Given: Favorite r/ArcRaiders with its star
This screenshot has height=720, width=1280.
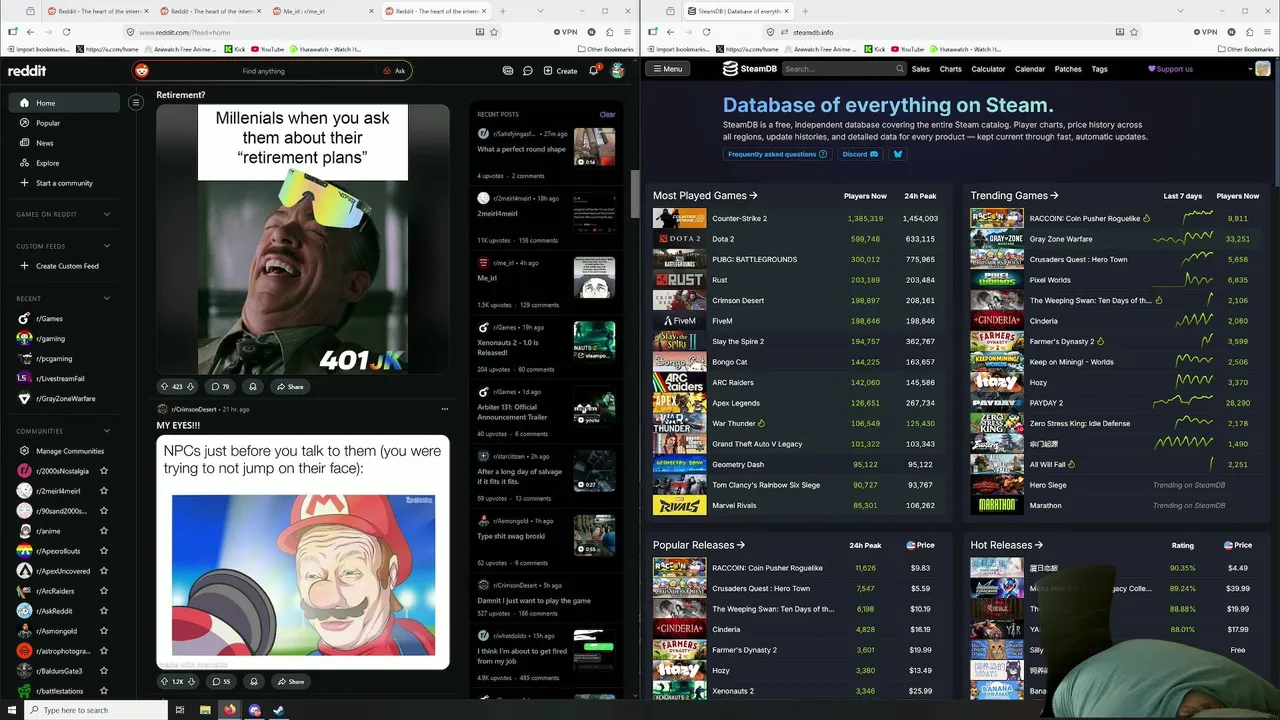Looking at the screenshot, I should (x=104, y=591).
